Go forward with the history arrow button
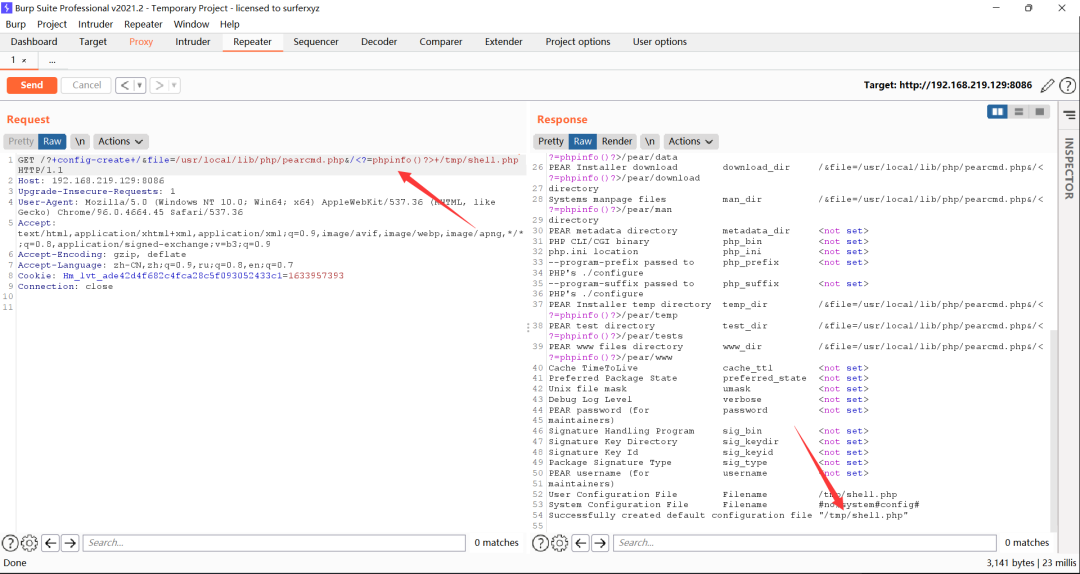The image size is (1080, 574). point(159,85)
